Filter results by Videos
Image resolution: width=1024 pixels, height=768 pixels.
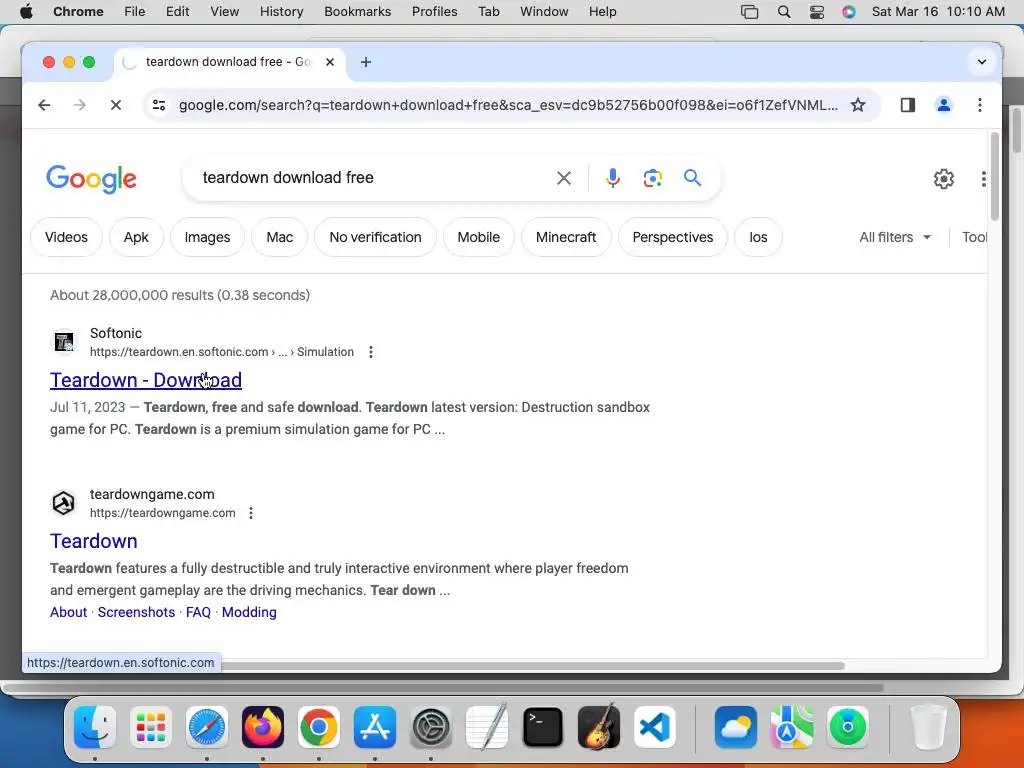[x=67, y=238]
